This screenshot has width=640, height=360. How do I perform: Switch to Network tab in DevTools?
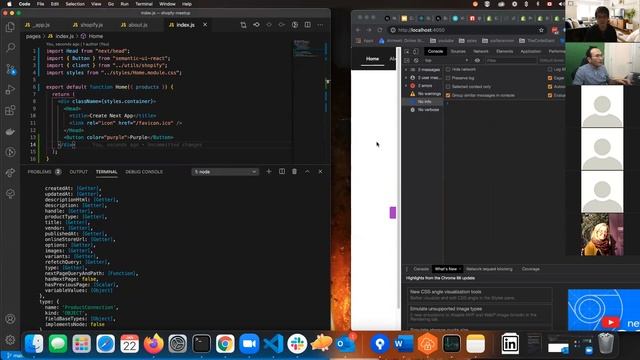[480, 51]
